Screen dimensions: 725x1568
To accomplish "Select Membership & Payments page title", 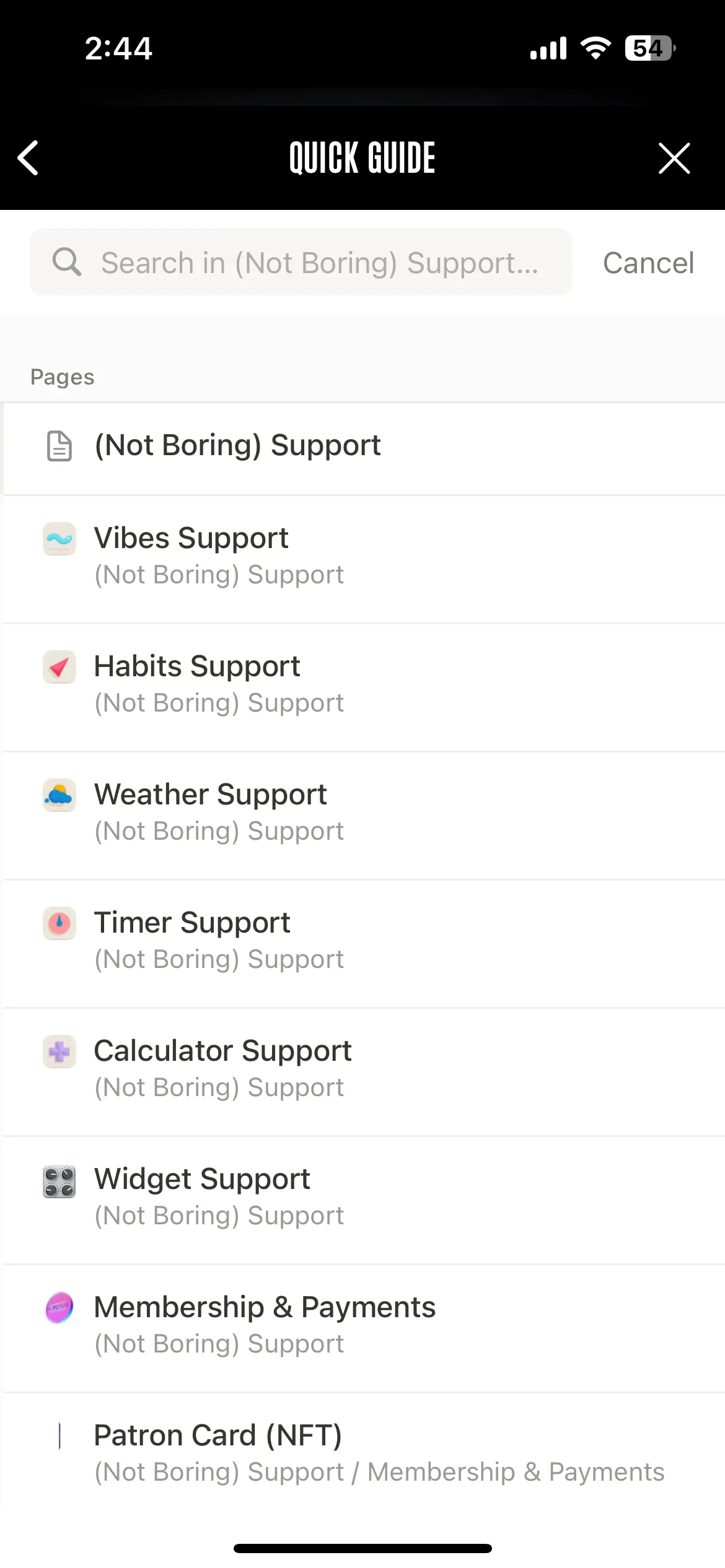I will [x=265, y=1307].
